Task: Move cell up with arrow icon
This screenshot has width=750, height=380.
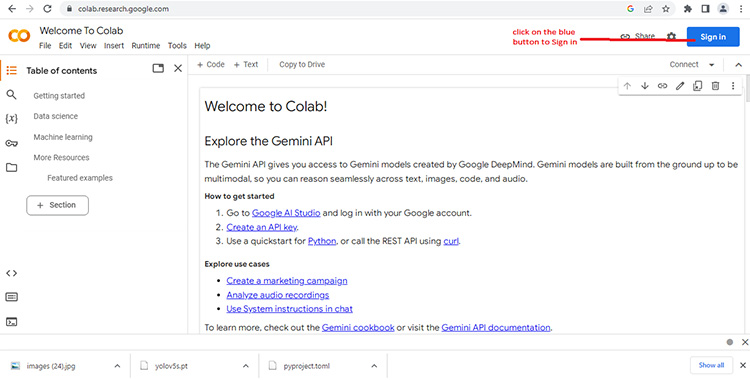Action: (x=628, y=86)
